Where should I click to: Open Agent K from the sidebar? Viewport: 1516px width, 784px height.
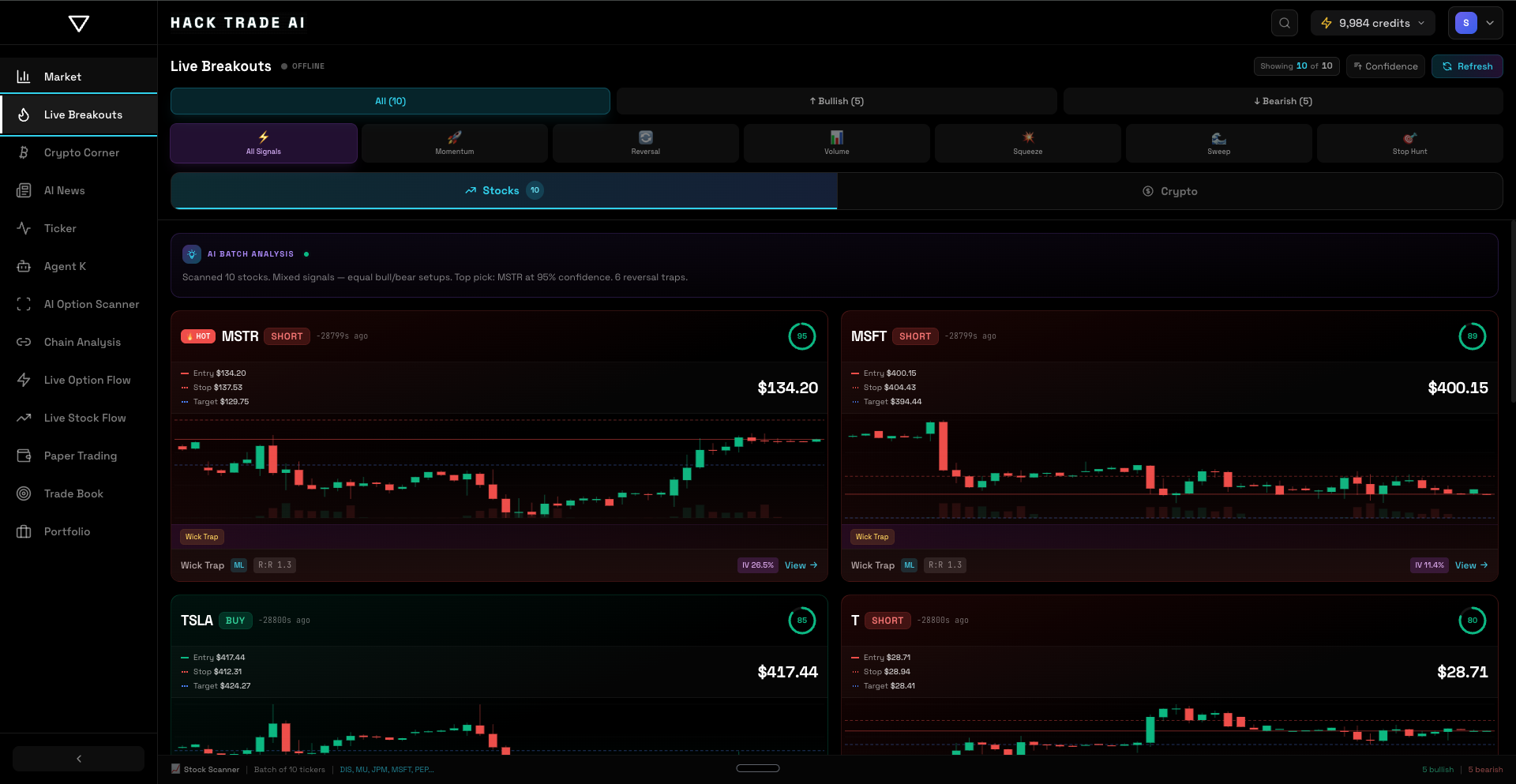pyautogui.click(x=66, y=266)
